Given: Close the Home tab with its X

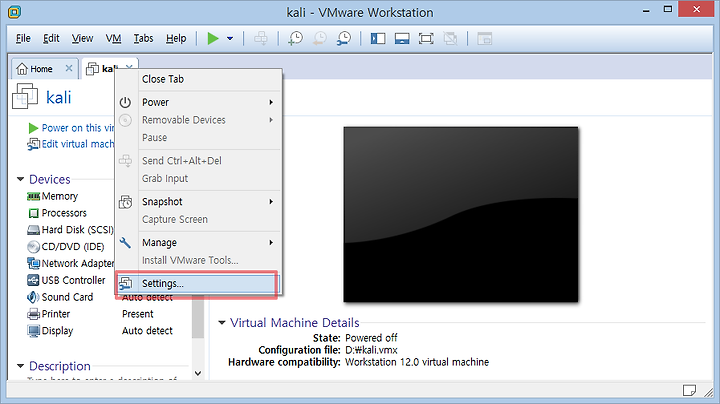Looking at the screenshot, I should (69, 68).
